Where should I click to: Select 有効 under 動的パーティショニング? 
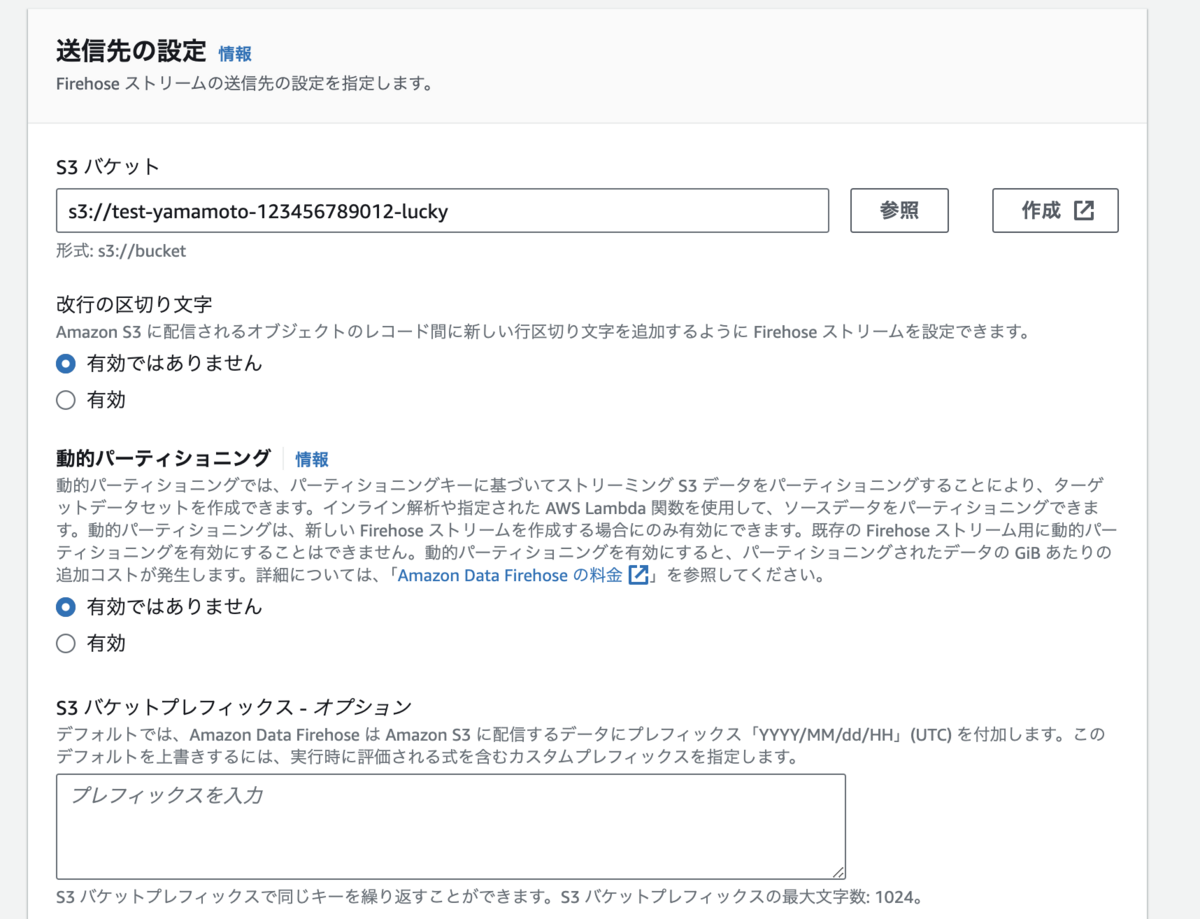66,643
